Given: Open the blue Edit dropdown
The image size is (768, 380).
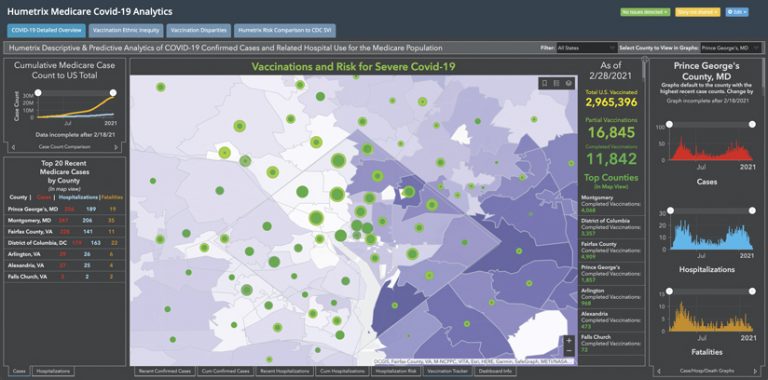Looking at the screenshot, I should [737, 12].
